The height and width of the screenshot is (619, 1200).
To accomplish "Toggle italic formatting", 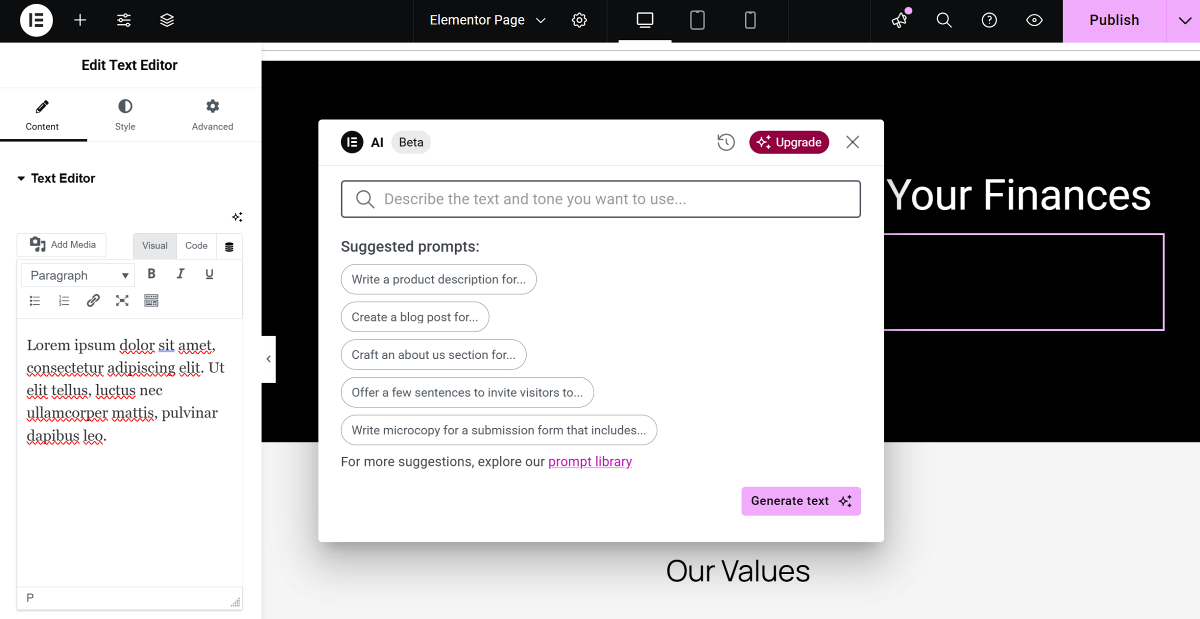I will tap(181, 274).
